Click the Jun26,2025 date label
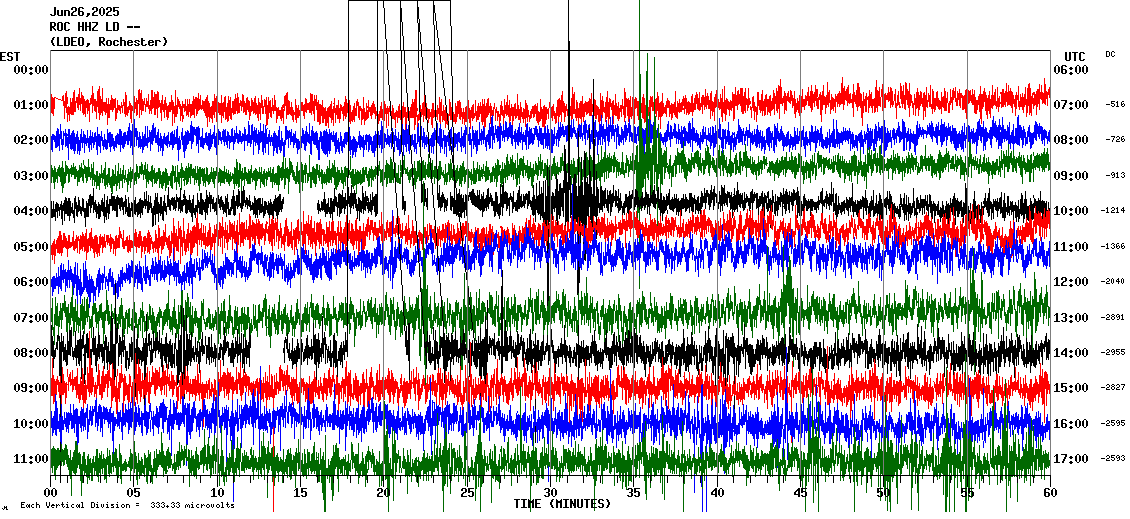This screenshot has height=519, width=1130. [x=84, y=12]
